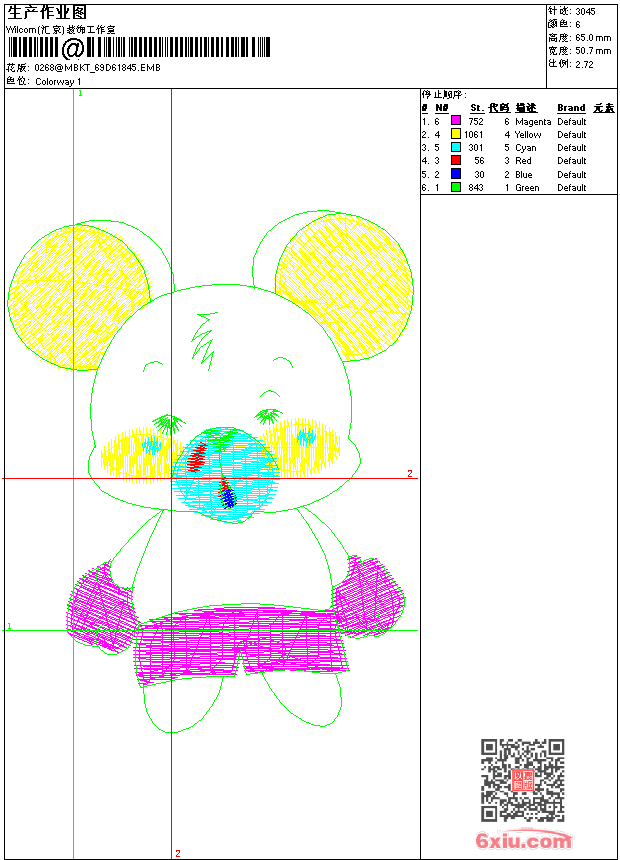Image resolution: width=620 pixels, height=860 pixels.
Task: Select the 'Blue' description text
Action: pyautogui.click(x=523, y=174)
